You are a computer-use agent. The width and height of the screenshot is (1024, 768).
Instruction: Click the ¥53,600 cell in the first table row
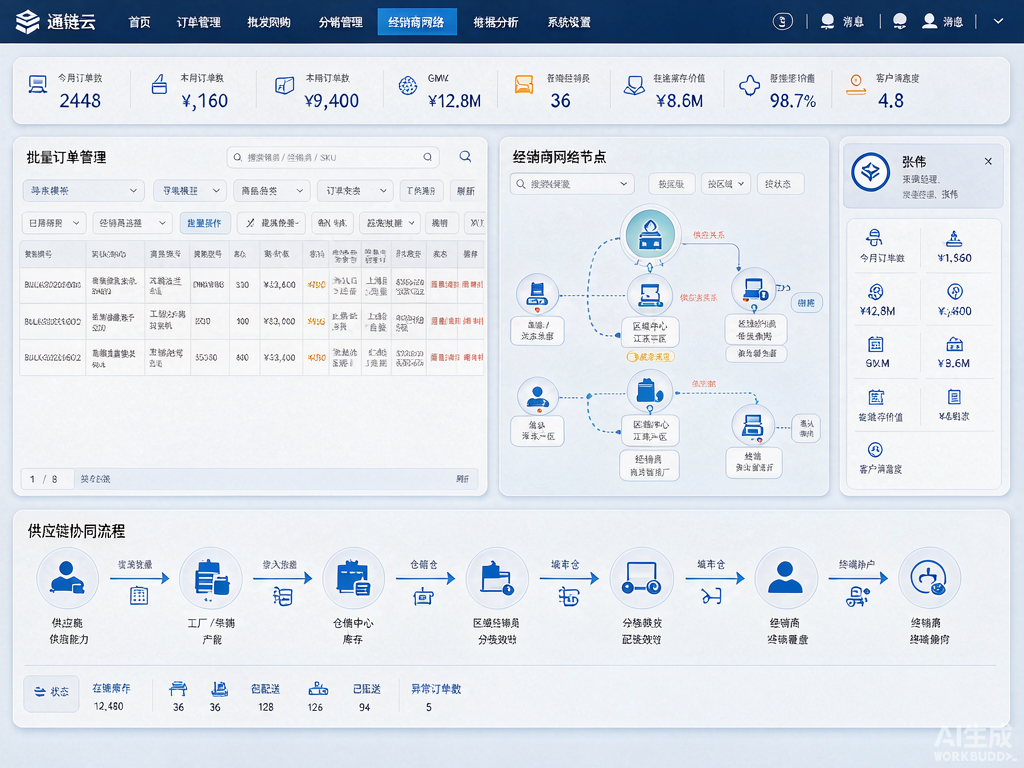[280, 285]
